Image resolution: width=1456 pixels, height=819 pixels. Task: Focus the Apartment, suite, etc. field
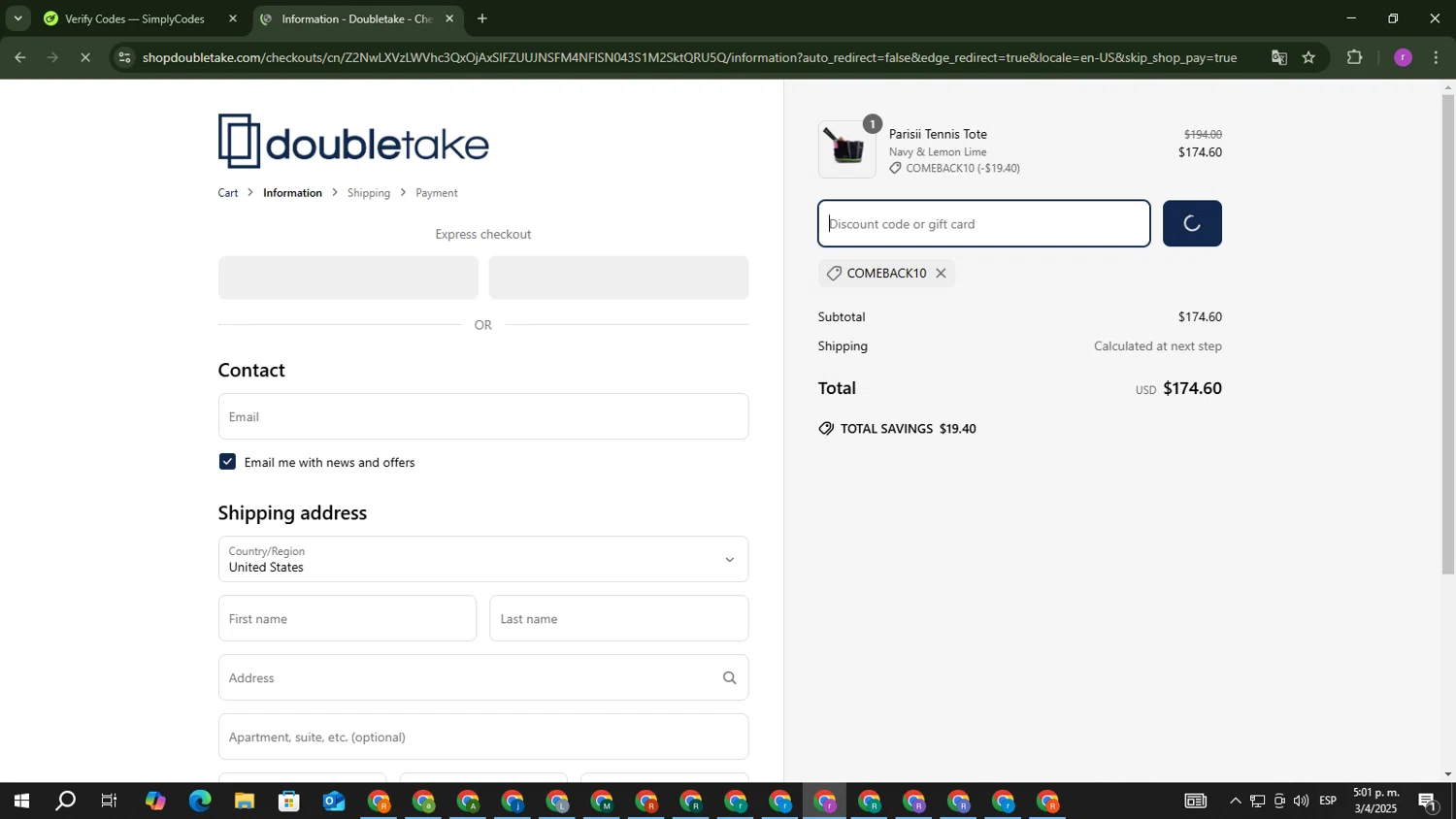(483, 737)
